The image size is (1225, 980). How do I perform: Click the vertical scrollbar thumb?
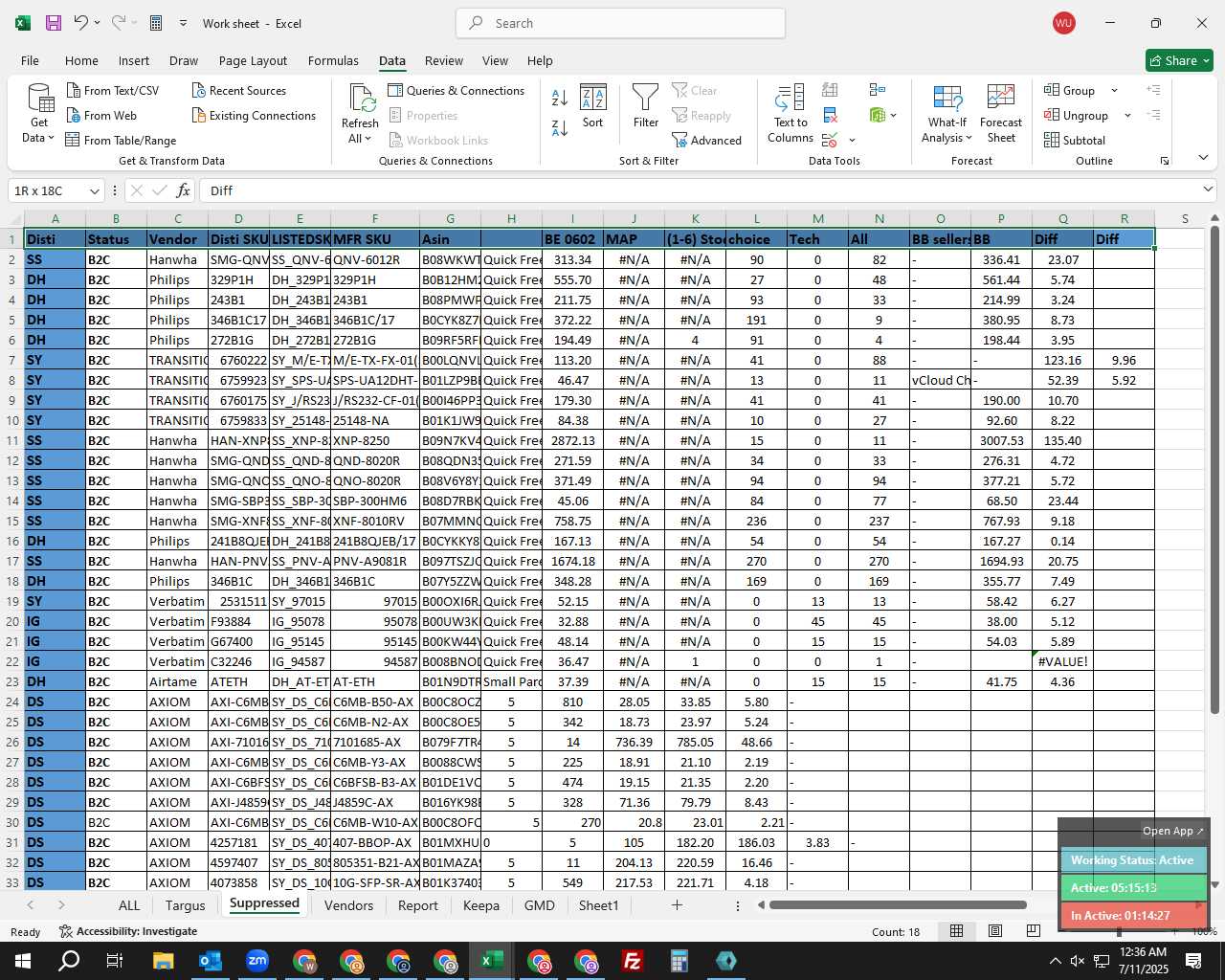pyautogui.click(x=1215, y=471)
